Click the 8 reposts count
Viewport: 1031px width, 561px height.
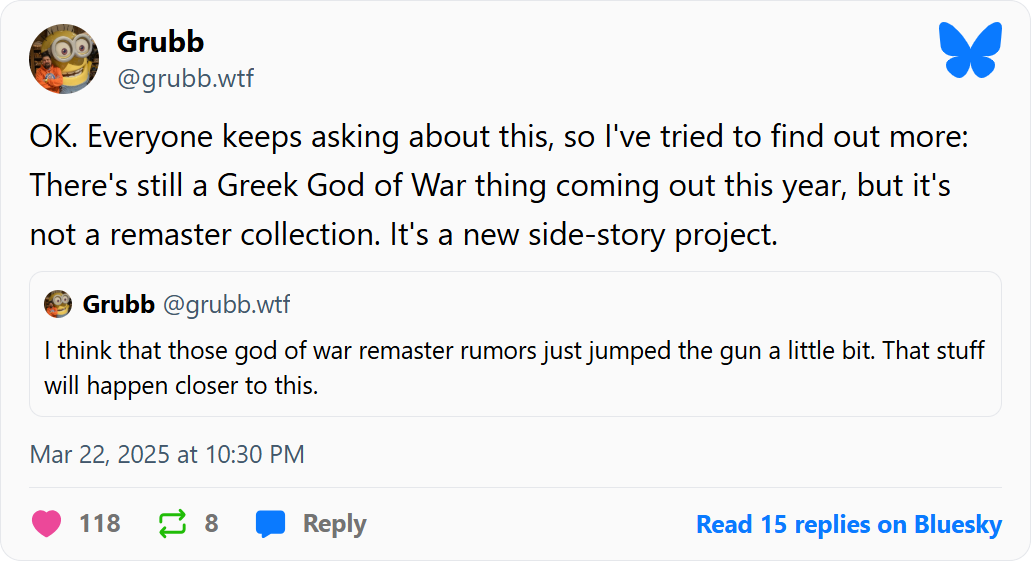[x=211, y=524]
